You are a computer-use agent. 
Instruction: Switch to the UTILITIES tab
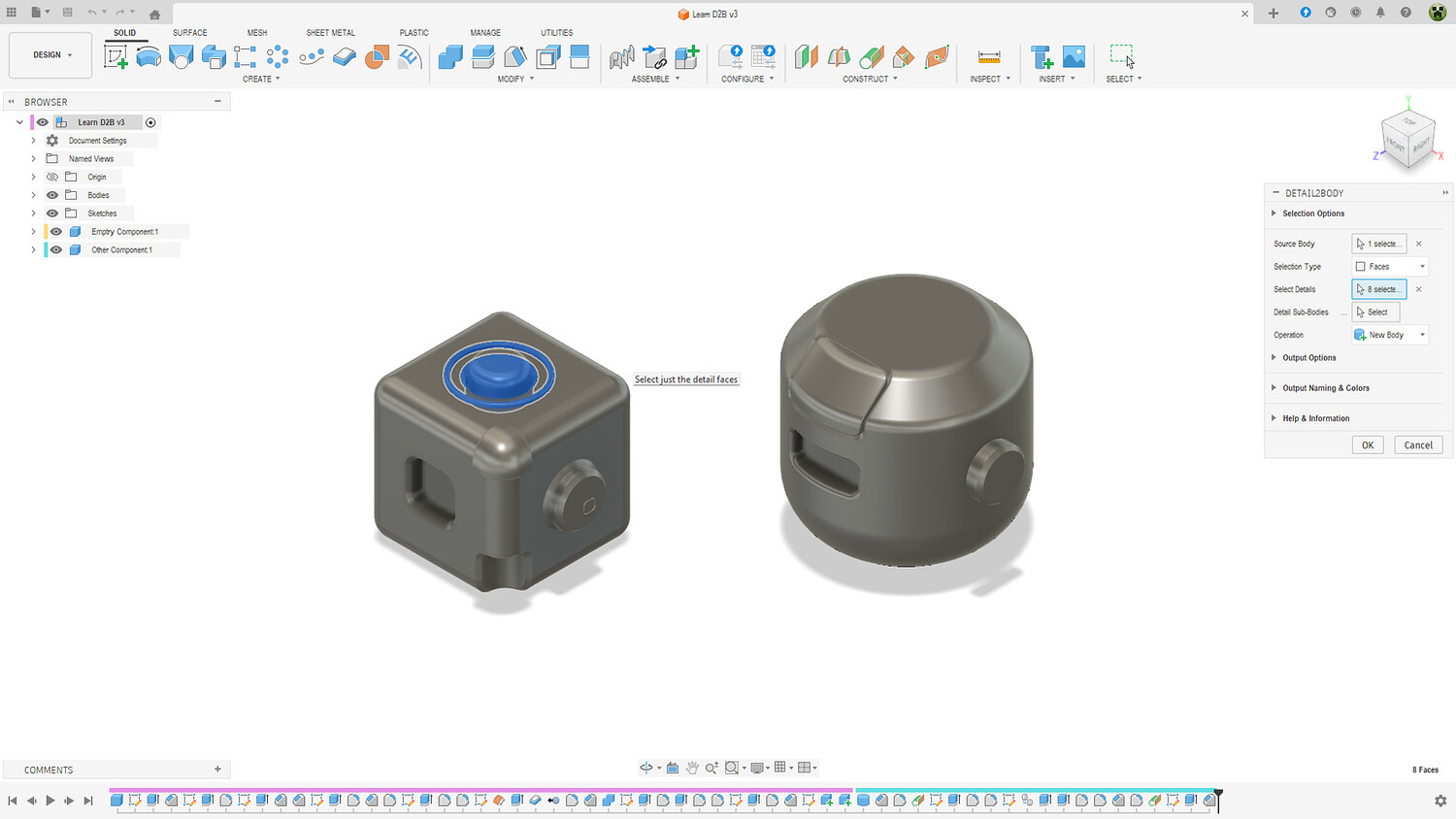(x=557, y=33)
